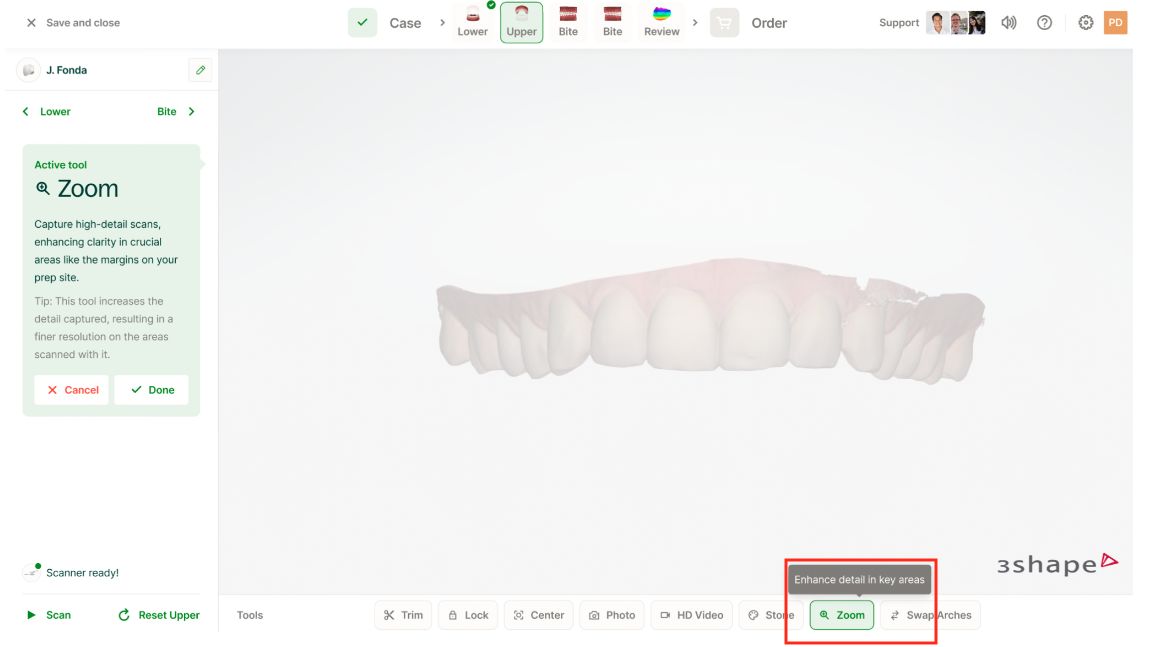Open the help question mark icon
The image size is (1150, 647).
(x=1044, y=23)
